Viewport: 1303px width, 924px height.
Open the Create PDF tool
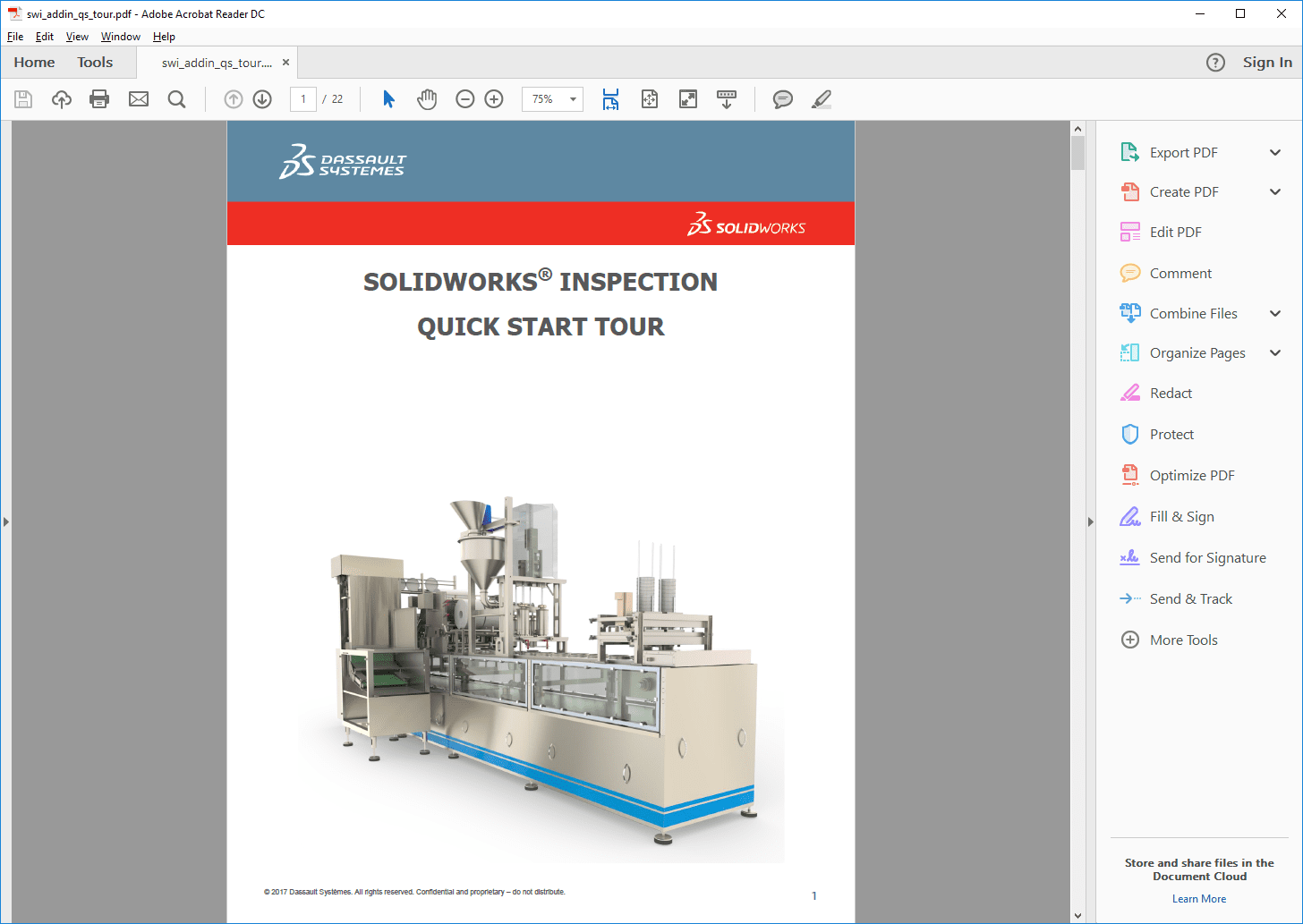[1184, 192]
